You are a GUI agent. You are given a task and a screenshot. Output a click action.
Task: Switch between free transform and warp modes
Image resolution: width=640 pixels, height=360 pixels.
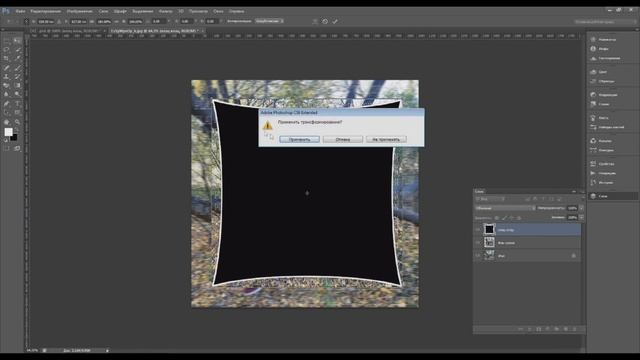[315, 21]
